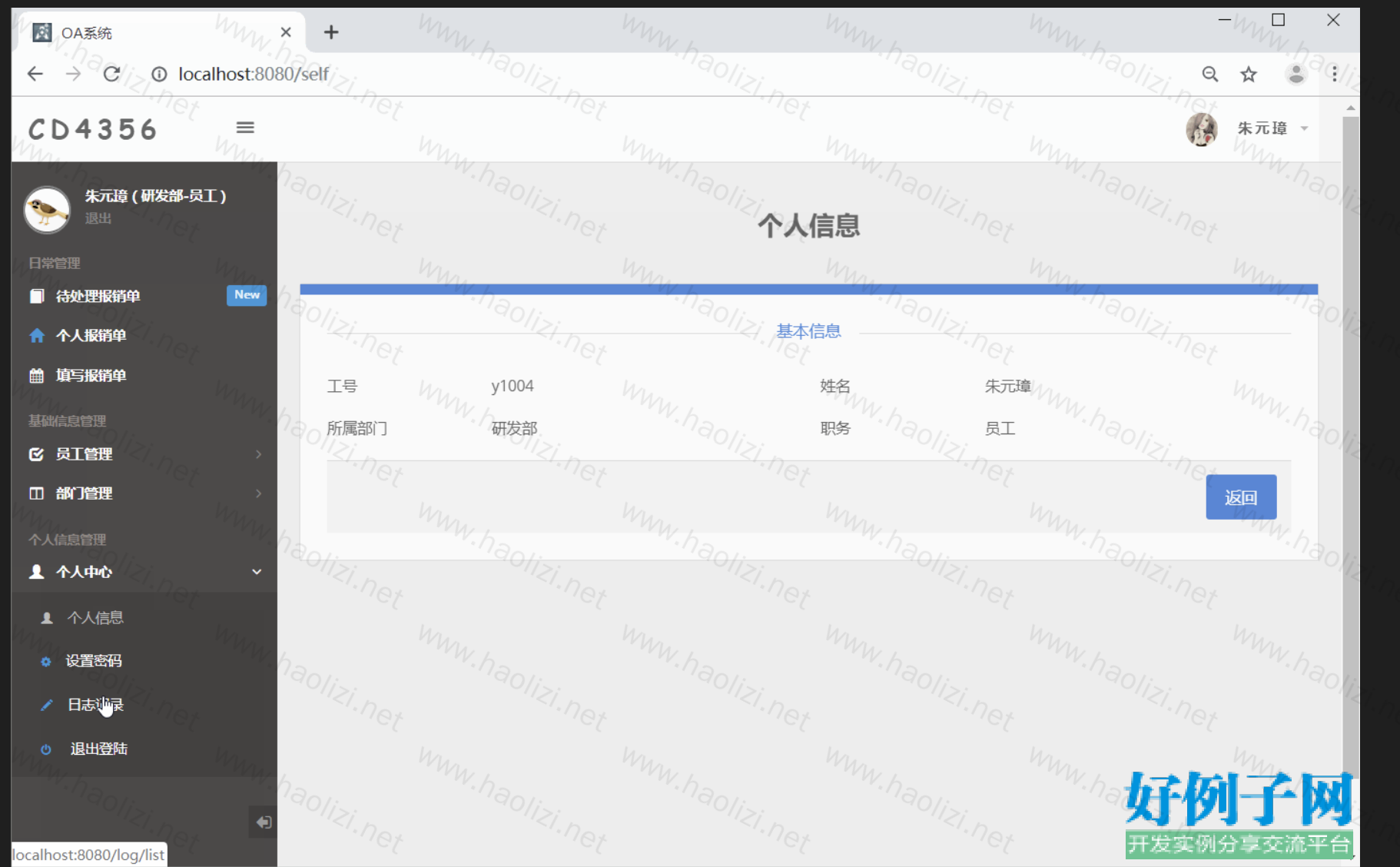1400x867 pixels.
Task: Open Chrome three-dot menu
Action: (x=1335, y=74)
